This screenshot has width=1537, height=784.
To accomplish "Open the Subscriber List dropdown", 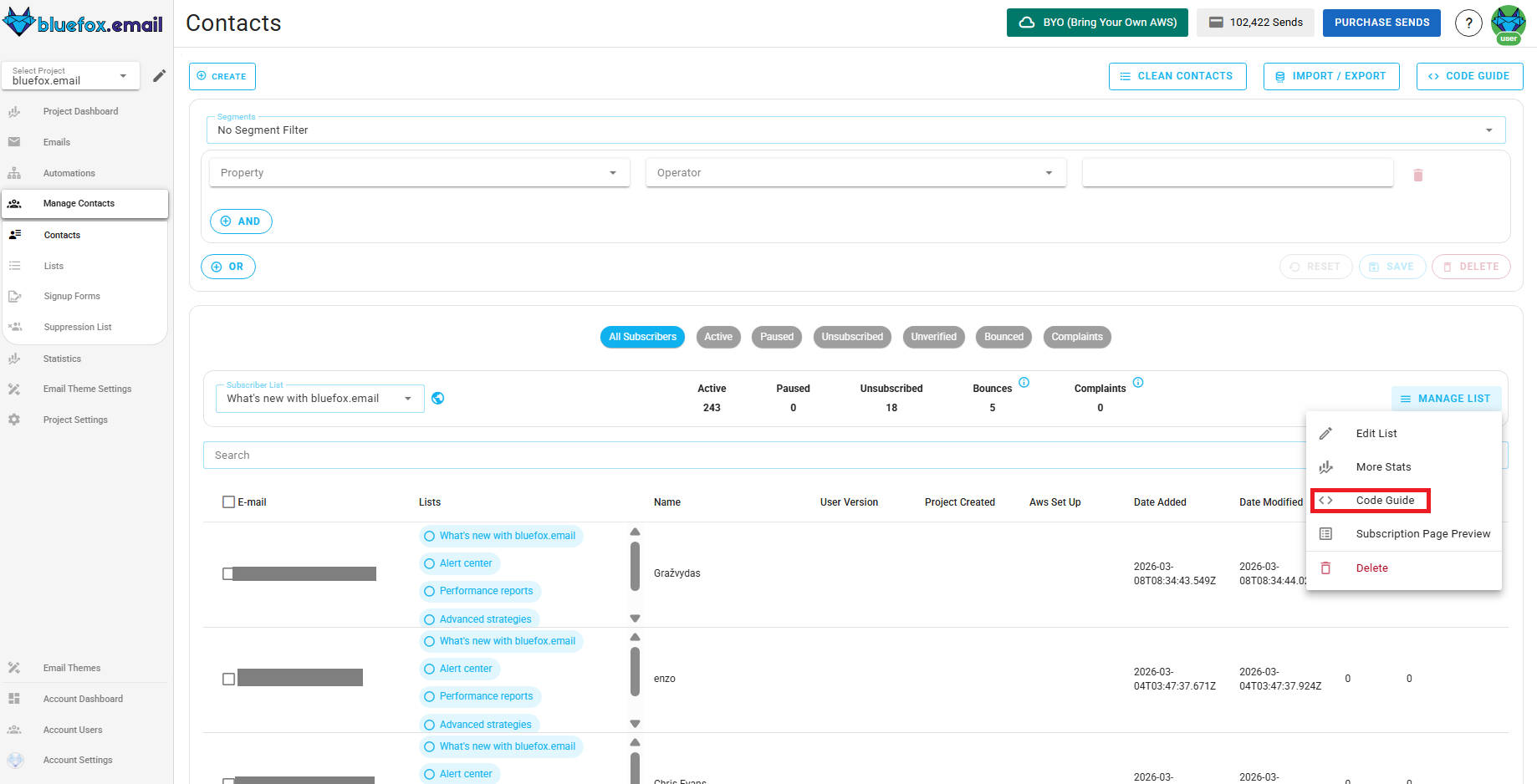I will [319, 399].
